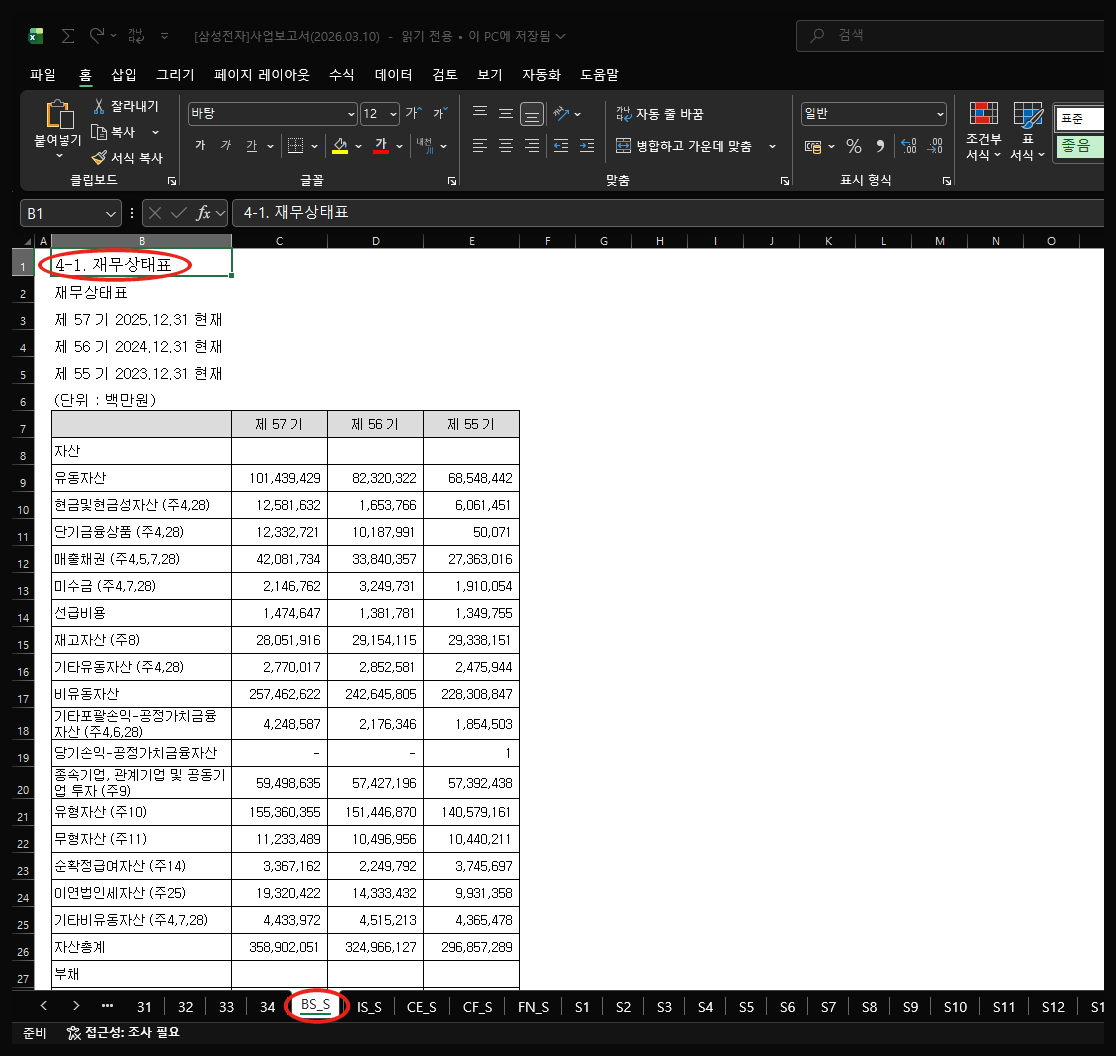Select the 표준 cell style

point(1078,118)
